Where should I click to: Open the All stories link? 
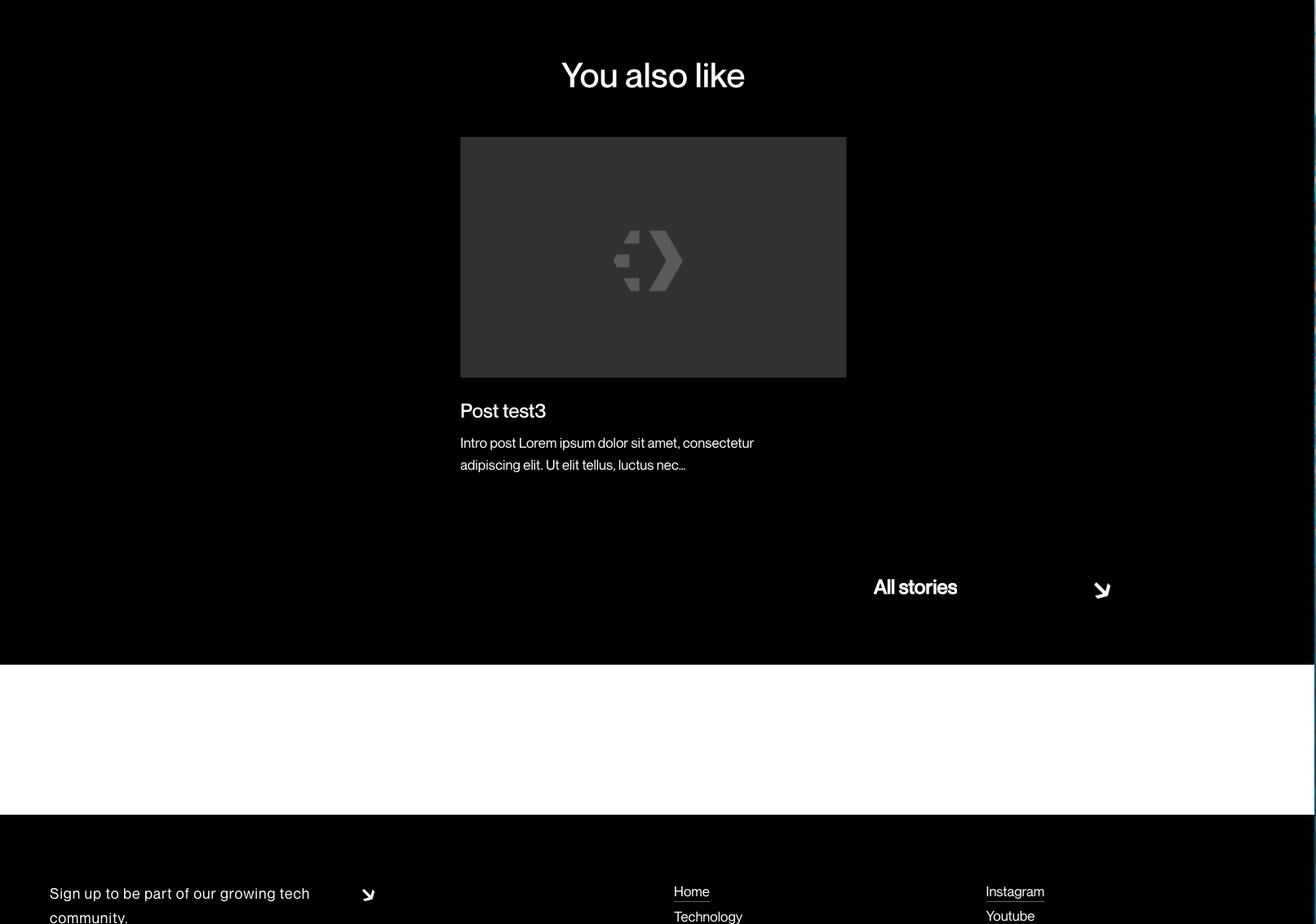(x=915, y=587)
